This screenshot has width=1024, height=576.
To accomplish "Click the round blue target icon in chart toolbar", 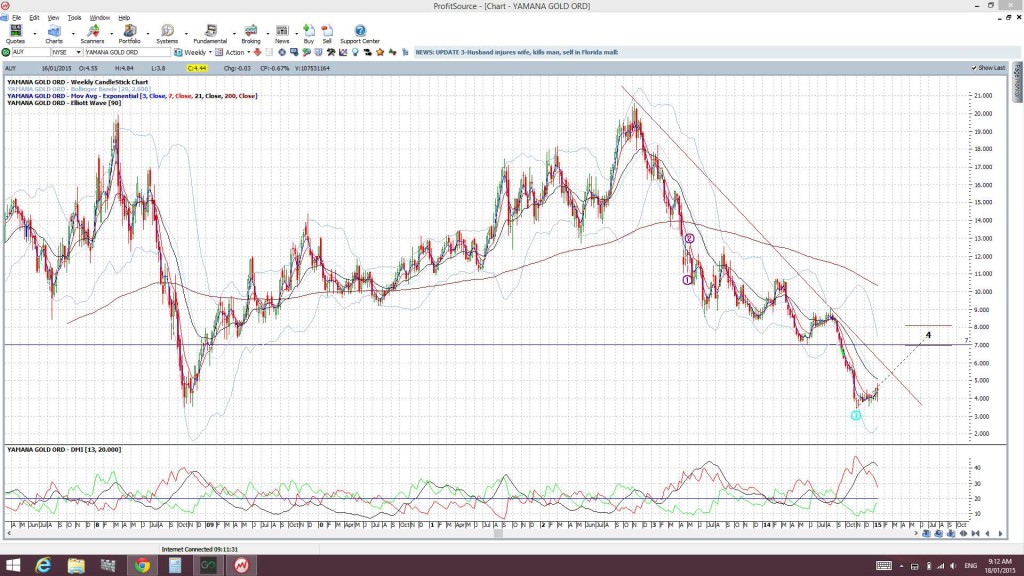I will tap(282, 52).
